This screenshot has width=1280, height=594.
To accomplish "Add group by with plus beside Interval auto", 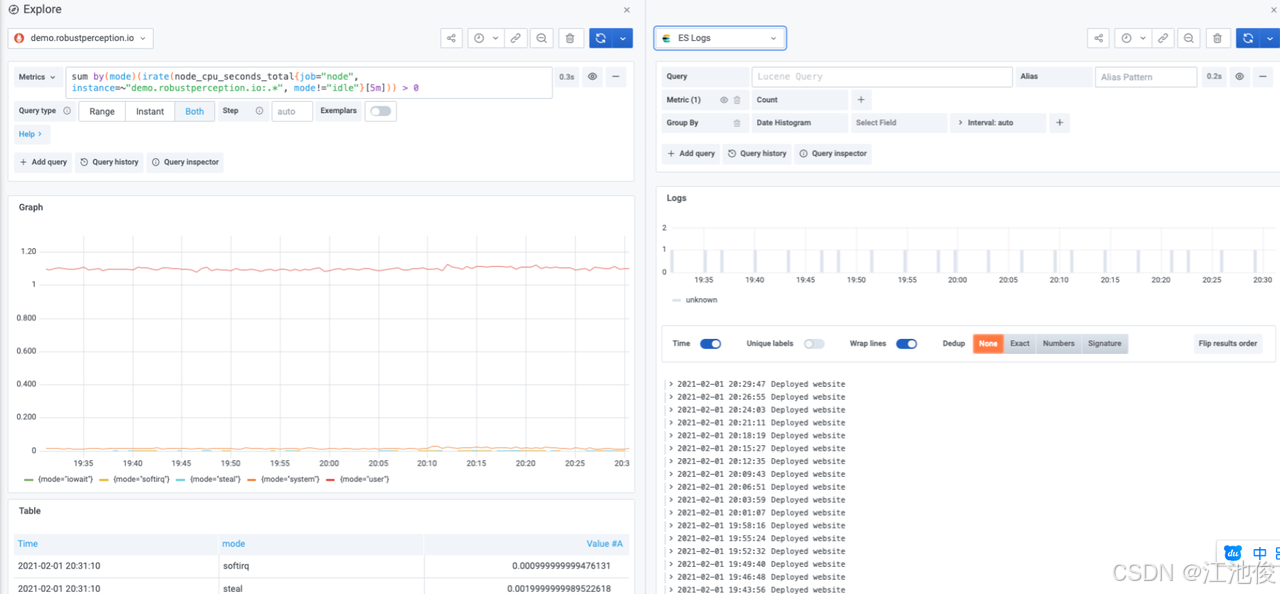I will [1060, 123].
